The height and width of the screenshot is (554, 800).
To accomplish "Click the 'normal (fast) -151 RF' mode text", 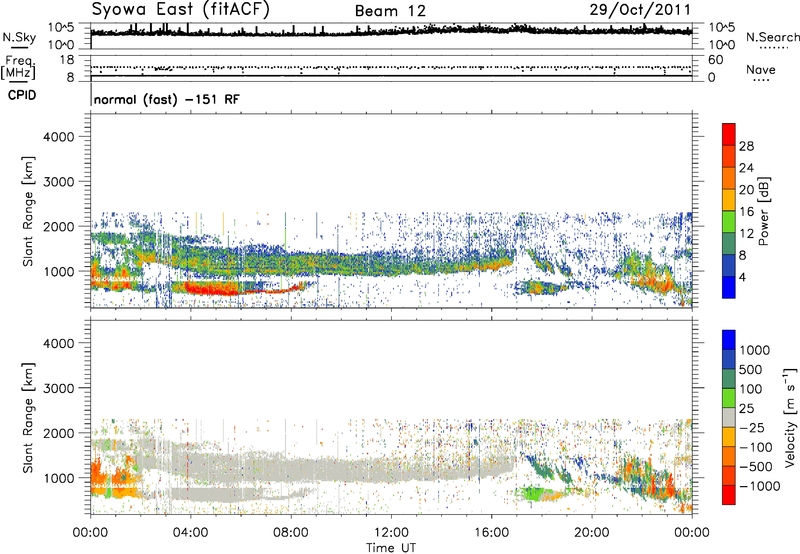I will [166, 99].
